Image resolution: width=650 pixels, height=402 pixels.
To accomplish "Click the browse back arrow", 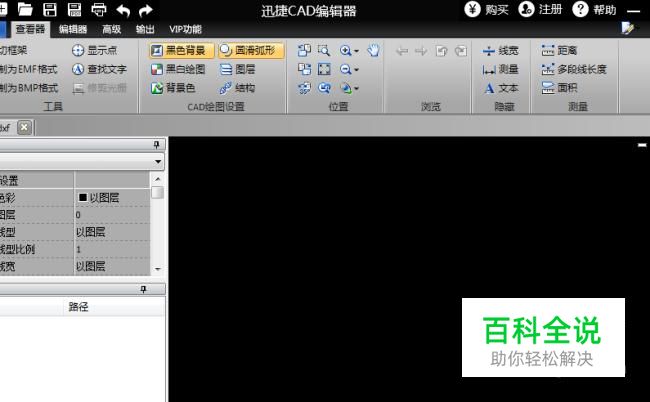I will click(402, 51).
